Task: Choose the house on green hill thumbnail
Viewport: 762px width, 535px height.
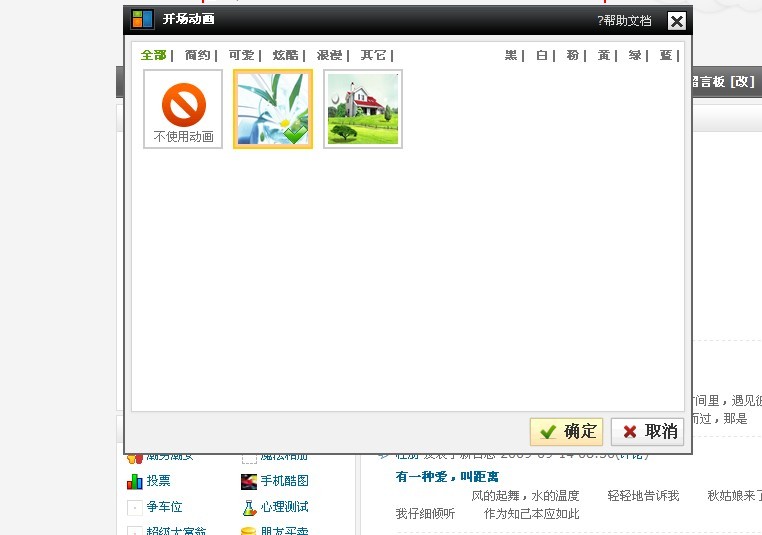Action: 363,109
